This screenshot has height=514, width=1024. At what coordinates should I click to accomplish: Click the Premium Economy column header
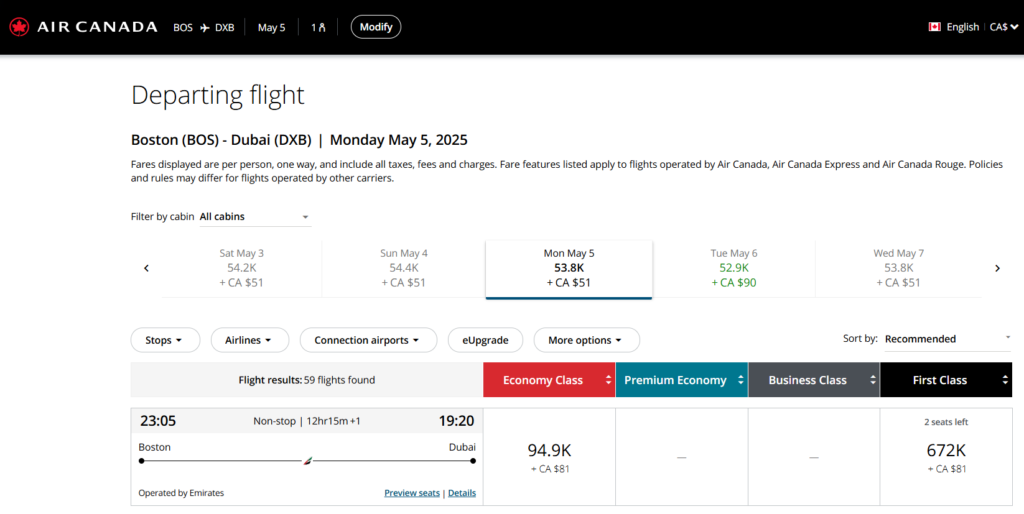682,380
